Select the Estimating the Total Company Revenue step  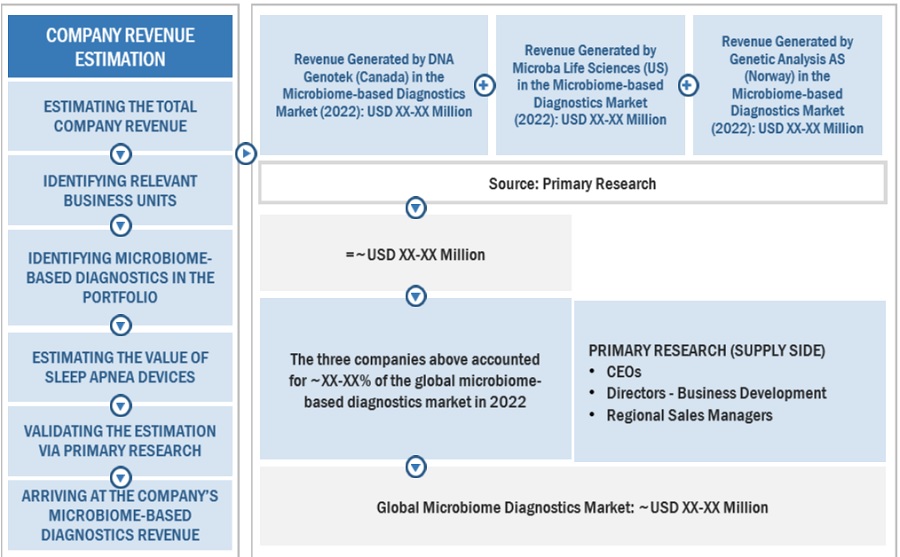pyautogui.click(x=120, y=115)
